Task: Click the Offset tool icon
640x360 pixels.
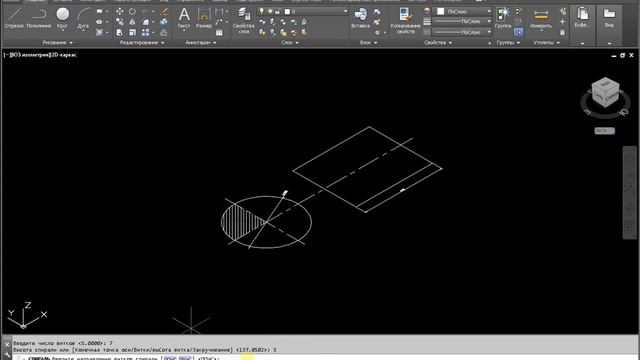Action: pyautogui.click(x=164, y=32)
